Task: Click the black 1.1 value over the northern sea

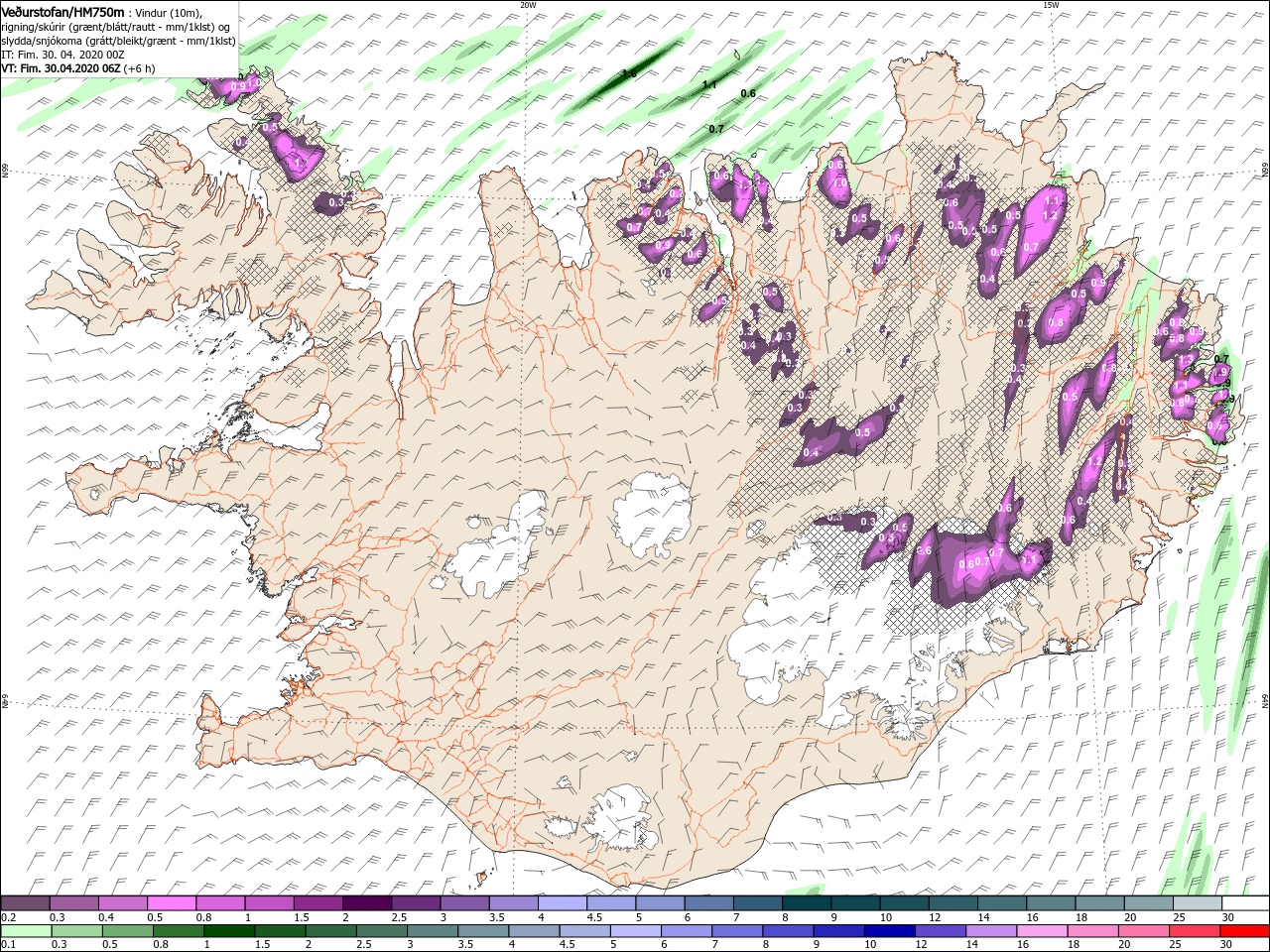Action: 709,85
